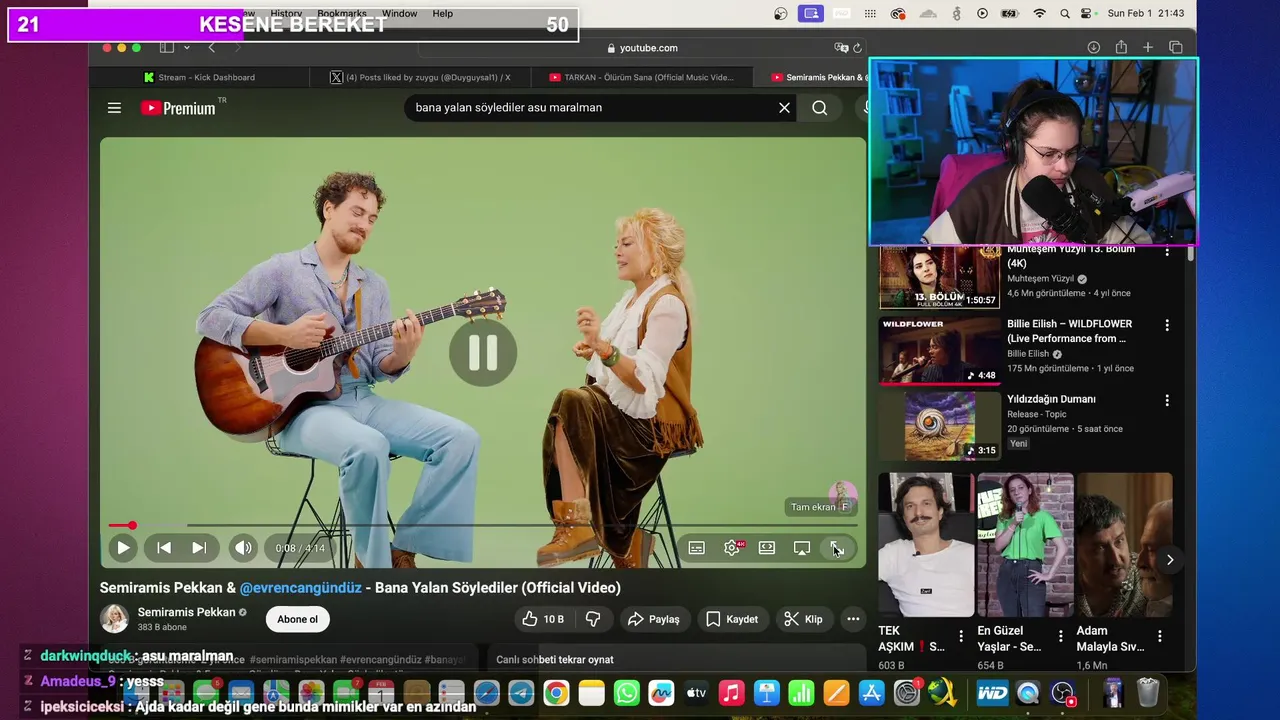Enter full screen mode
The height and width of the screenshot is (720, 1280).
click(837, 548)
